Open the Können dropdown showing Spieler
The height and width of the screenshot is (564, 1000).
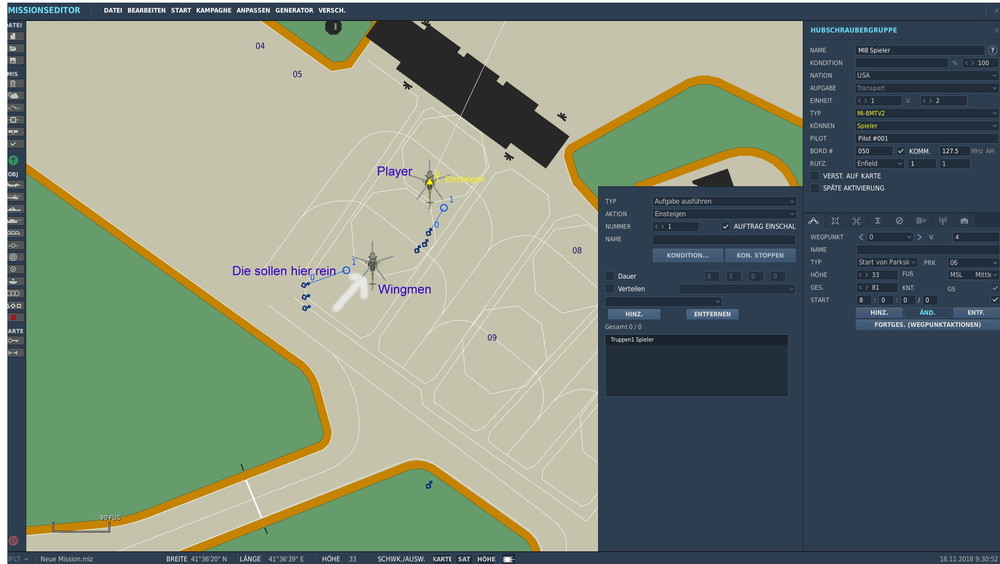tap(926, 126)
